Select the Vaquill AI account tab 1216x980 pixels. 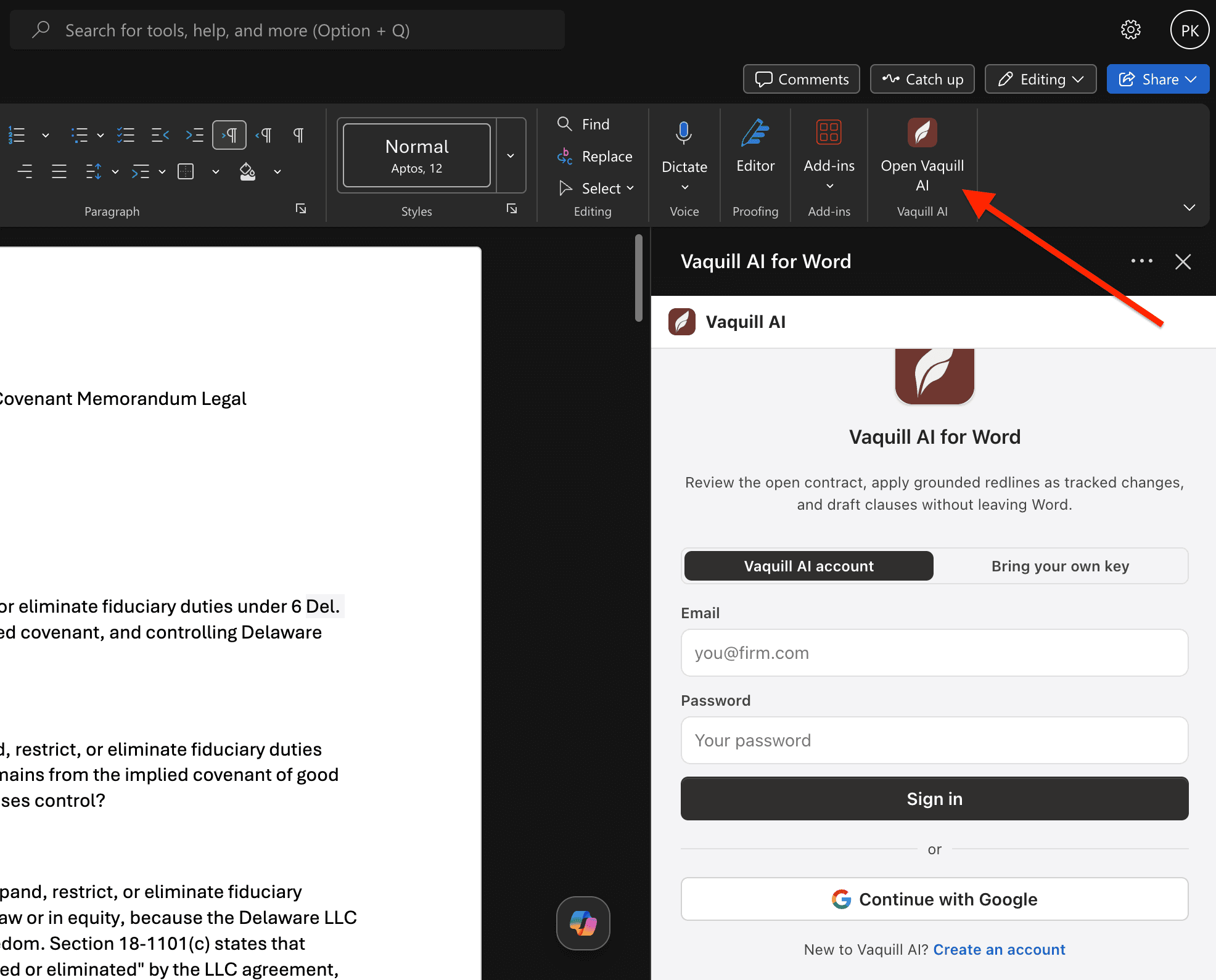808,566
